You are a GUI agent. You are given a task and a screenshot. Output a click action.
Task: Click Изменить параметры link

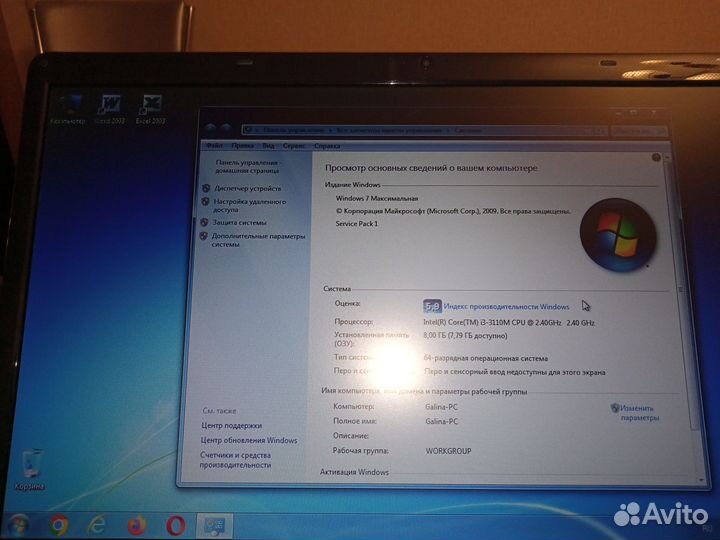pyautogui.click(x=639, y=413)
